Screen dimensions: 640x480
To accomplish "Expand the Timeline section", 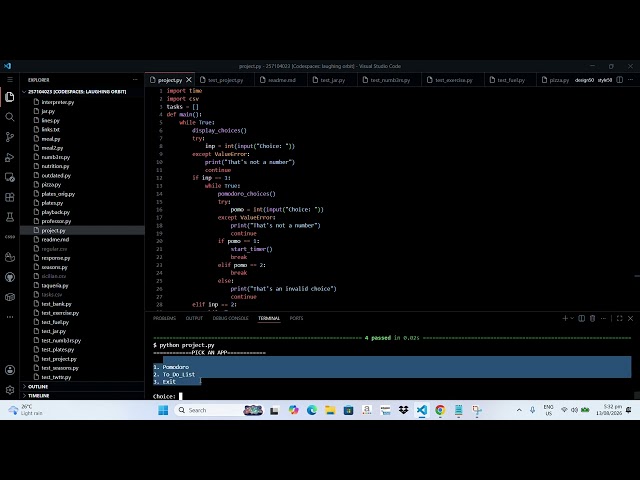I will coord(82,396).
